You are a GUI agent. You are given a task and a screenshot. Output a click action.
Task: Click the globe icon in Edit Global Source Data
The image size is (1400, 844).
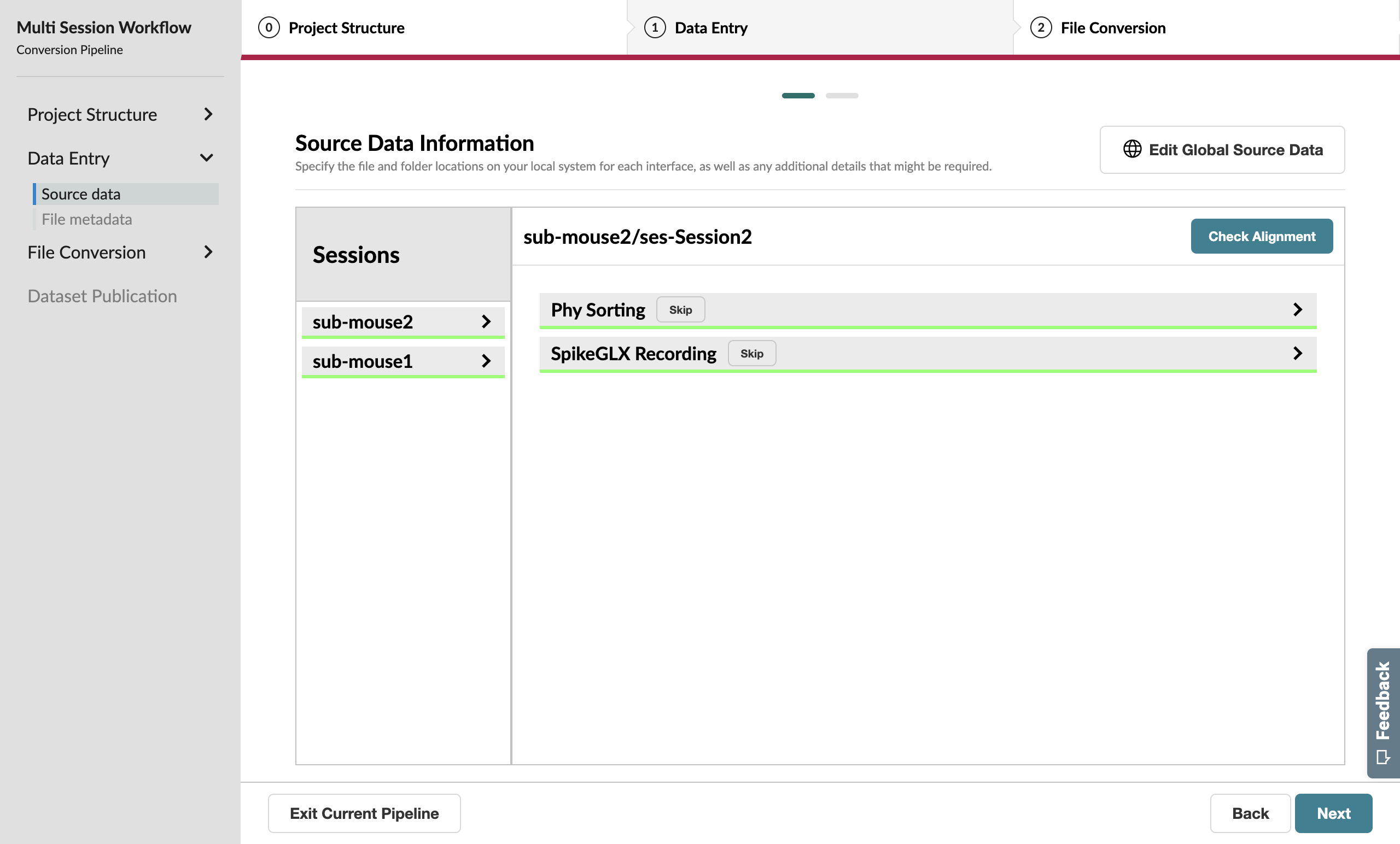click(x=1132, y=149)
